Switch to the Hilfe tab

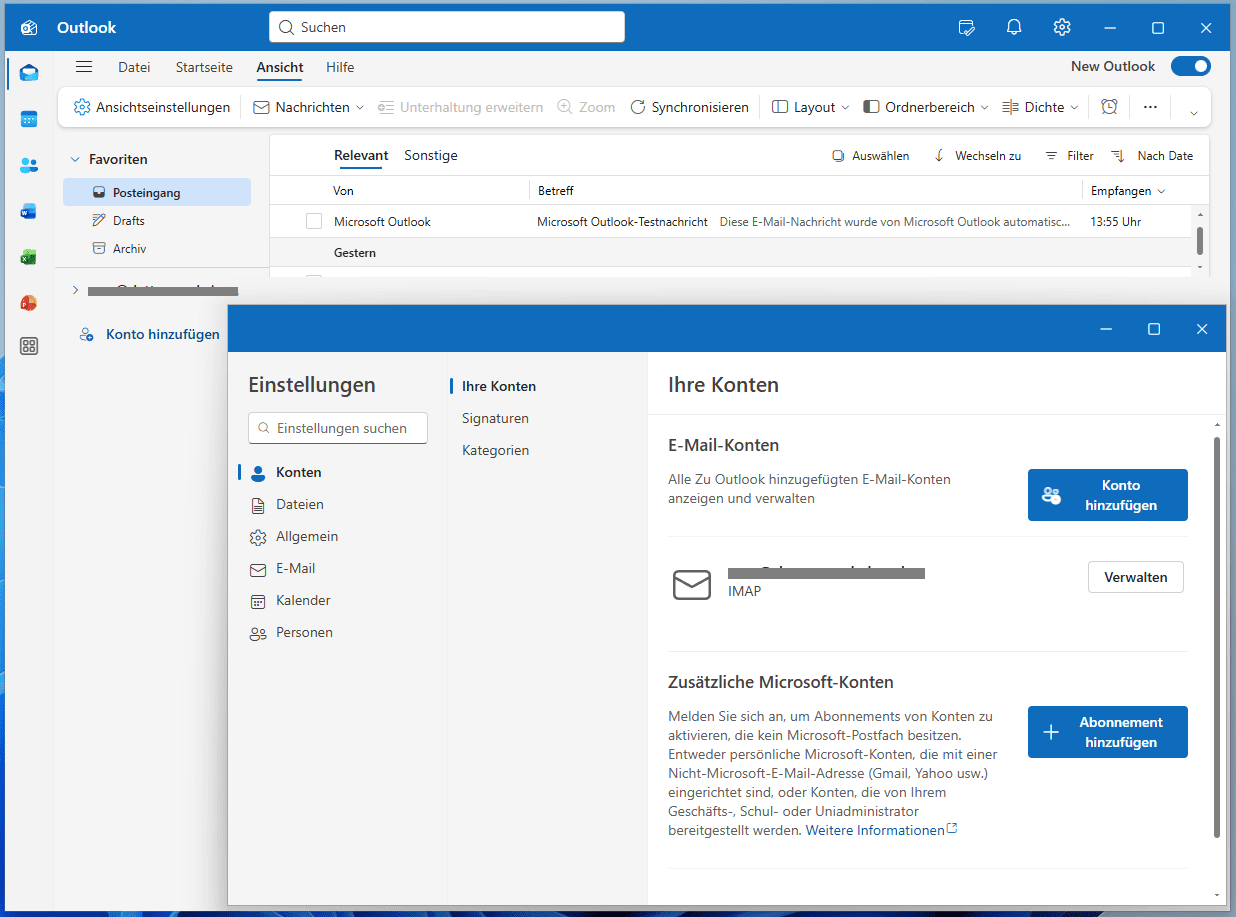click(x=340, y=67)
